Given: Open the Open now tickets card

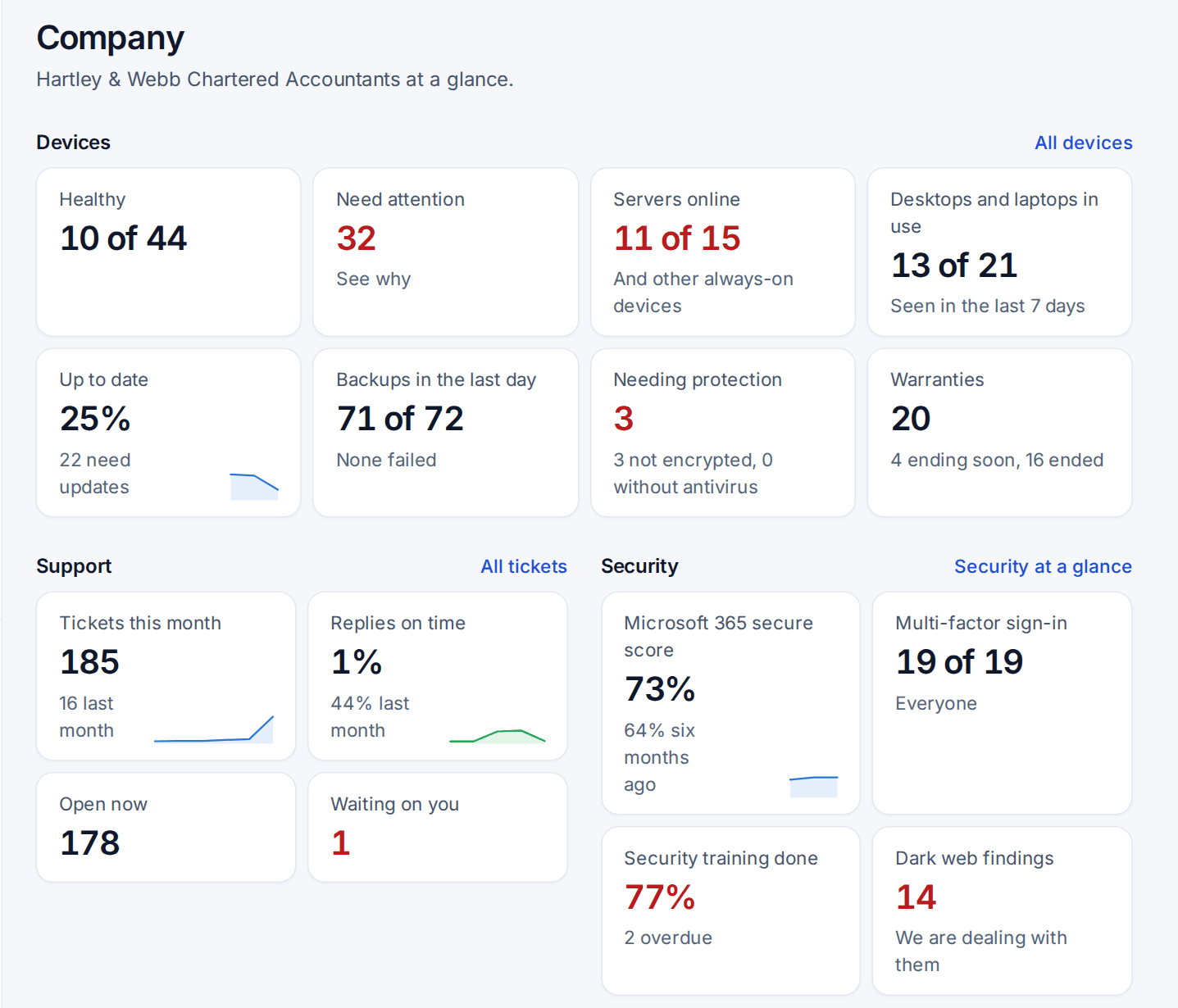Looking at the screenshot, I should pos(166,828).
